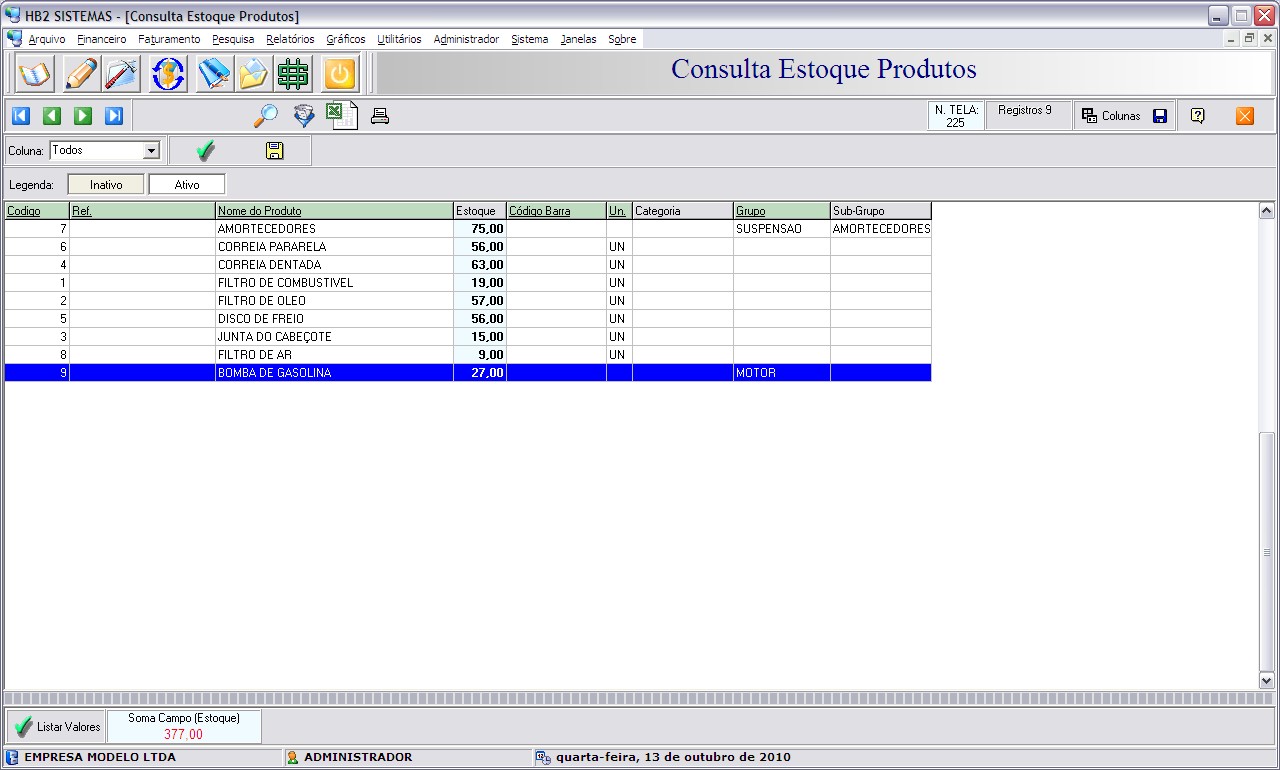Screen dimensions: 1280x770
Task: Click the Listar Valores button
Action: click(57, 727)
